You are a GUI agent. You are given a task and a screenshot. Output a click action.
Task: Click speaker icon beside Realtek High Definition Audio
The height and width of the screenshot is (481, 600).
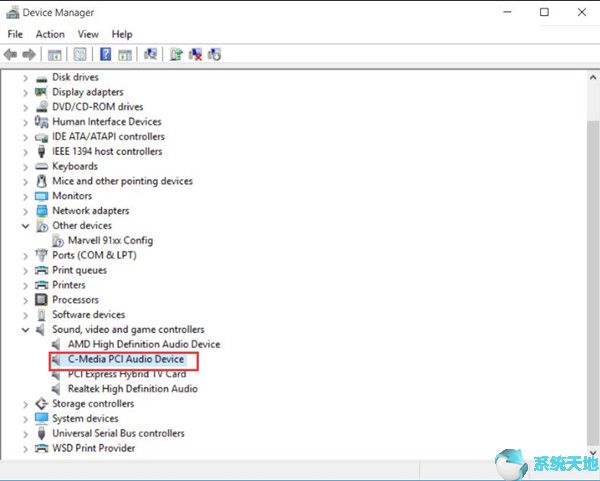[x=56, y=389]
